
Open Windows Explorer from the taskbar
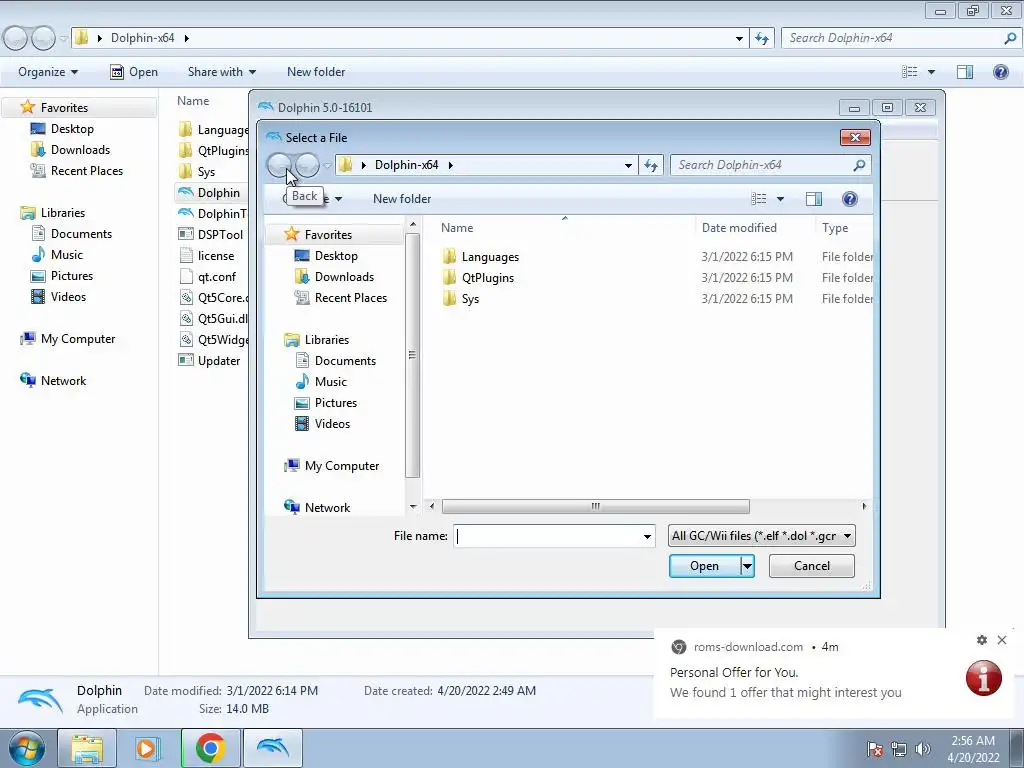87,748
